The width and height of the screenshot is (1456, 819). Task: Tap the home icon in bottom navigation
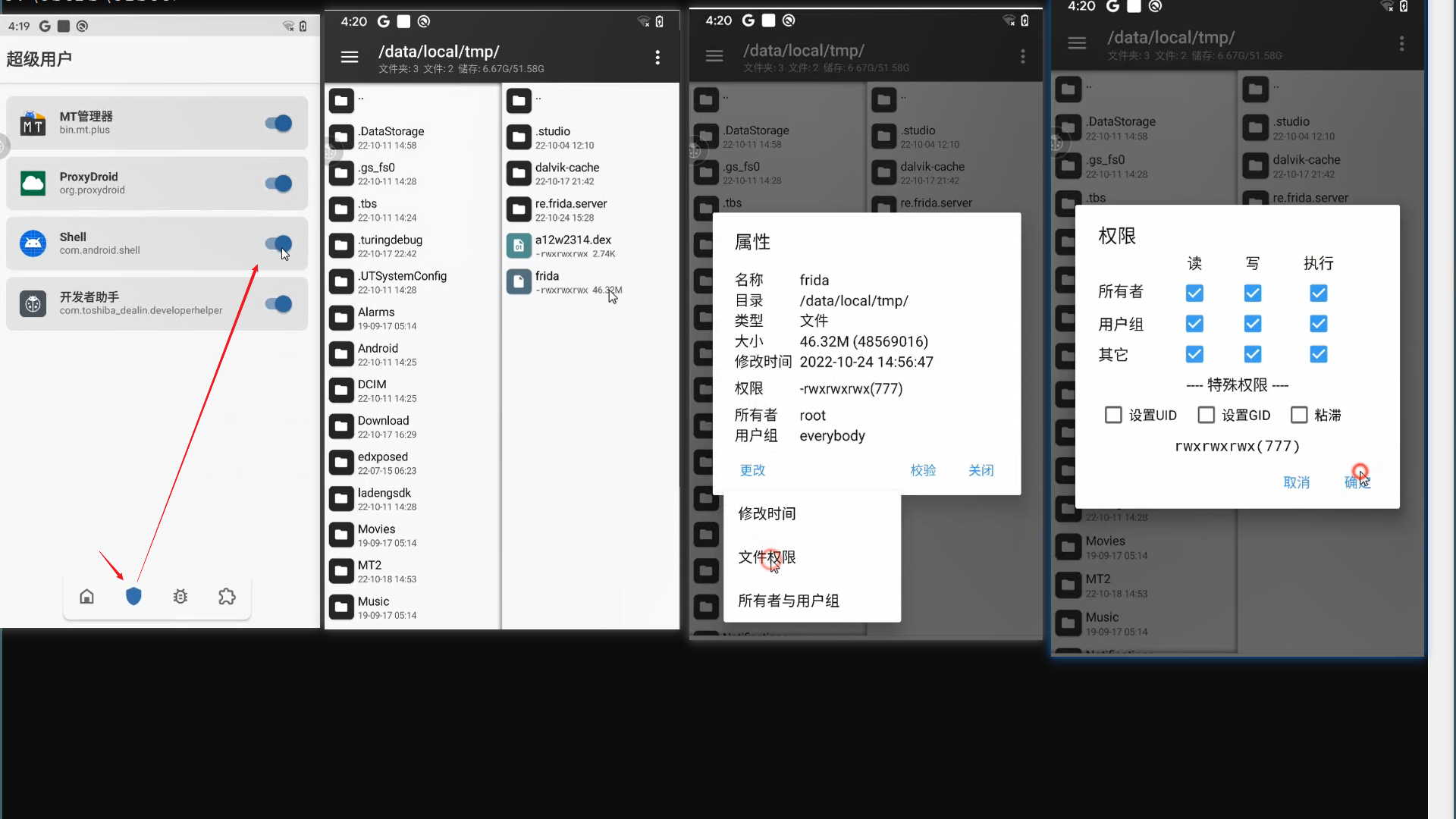coord(87,596)
